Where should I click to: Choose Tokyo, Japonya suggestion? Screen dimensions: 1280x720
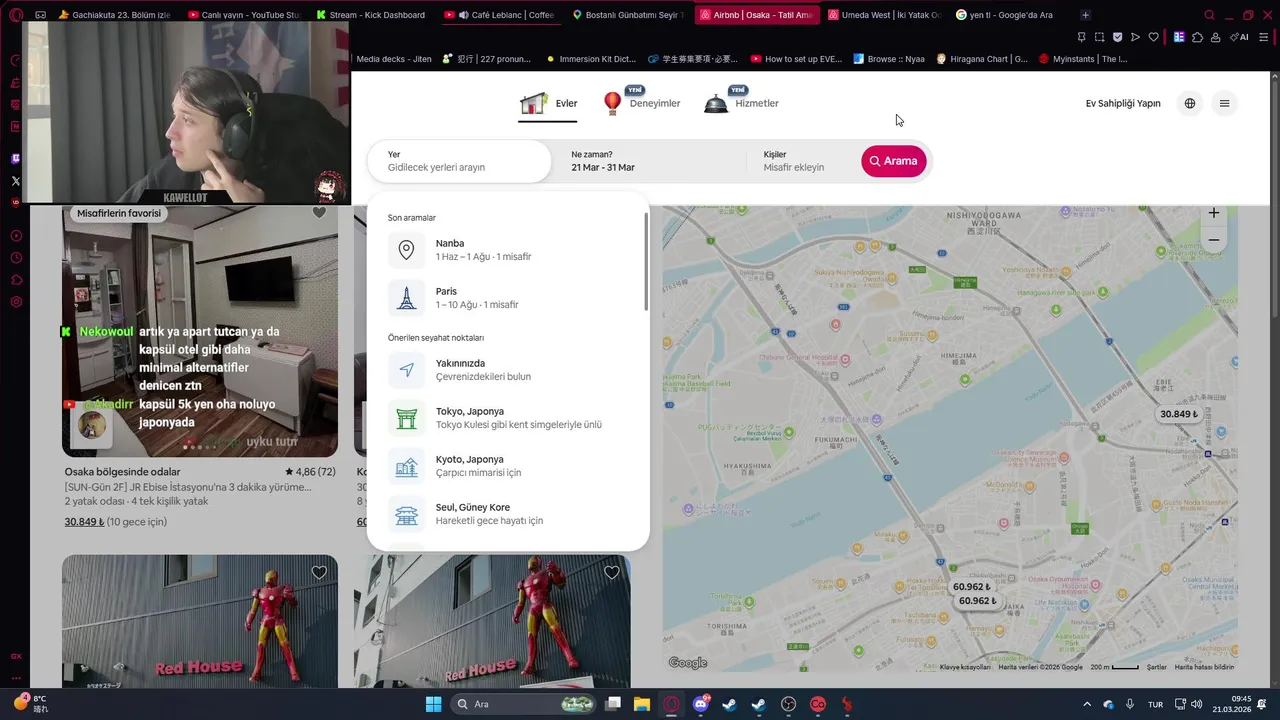[508, 418]
